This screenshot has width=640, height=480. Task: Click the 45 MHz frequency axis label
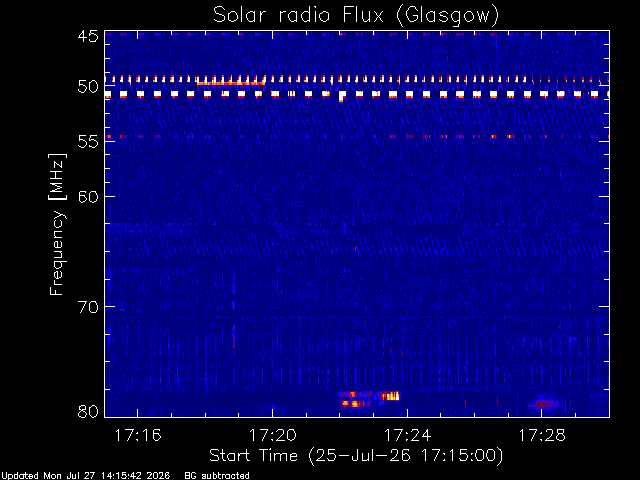(x=88, y=36)
